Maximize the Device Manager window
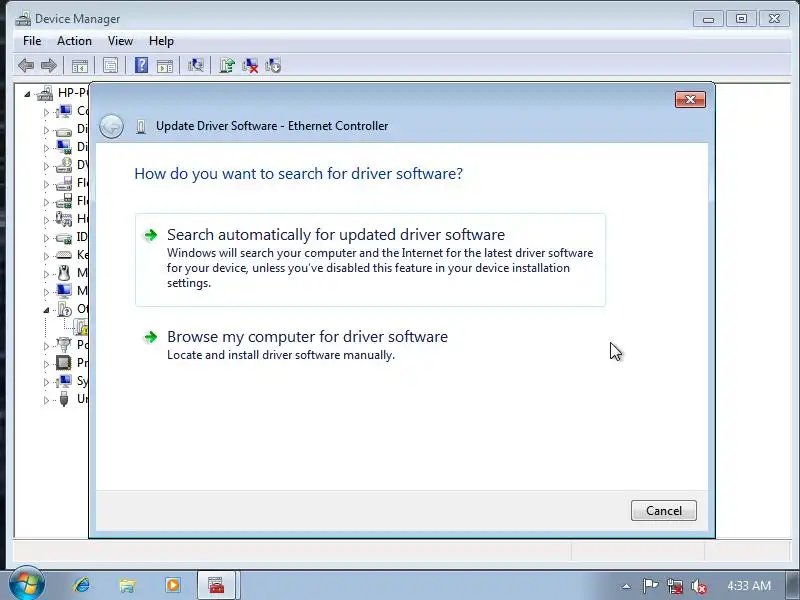The width and height of the screenshot is (800, 600). [741, 19]
